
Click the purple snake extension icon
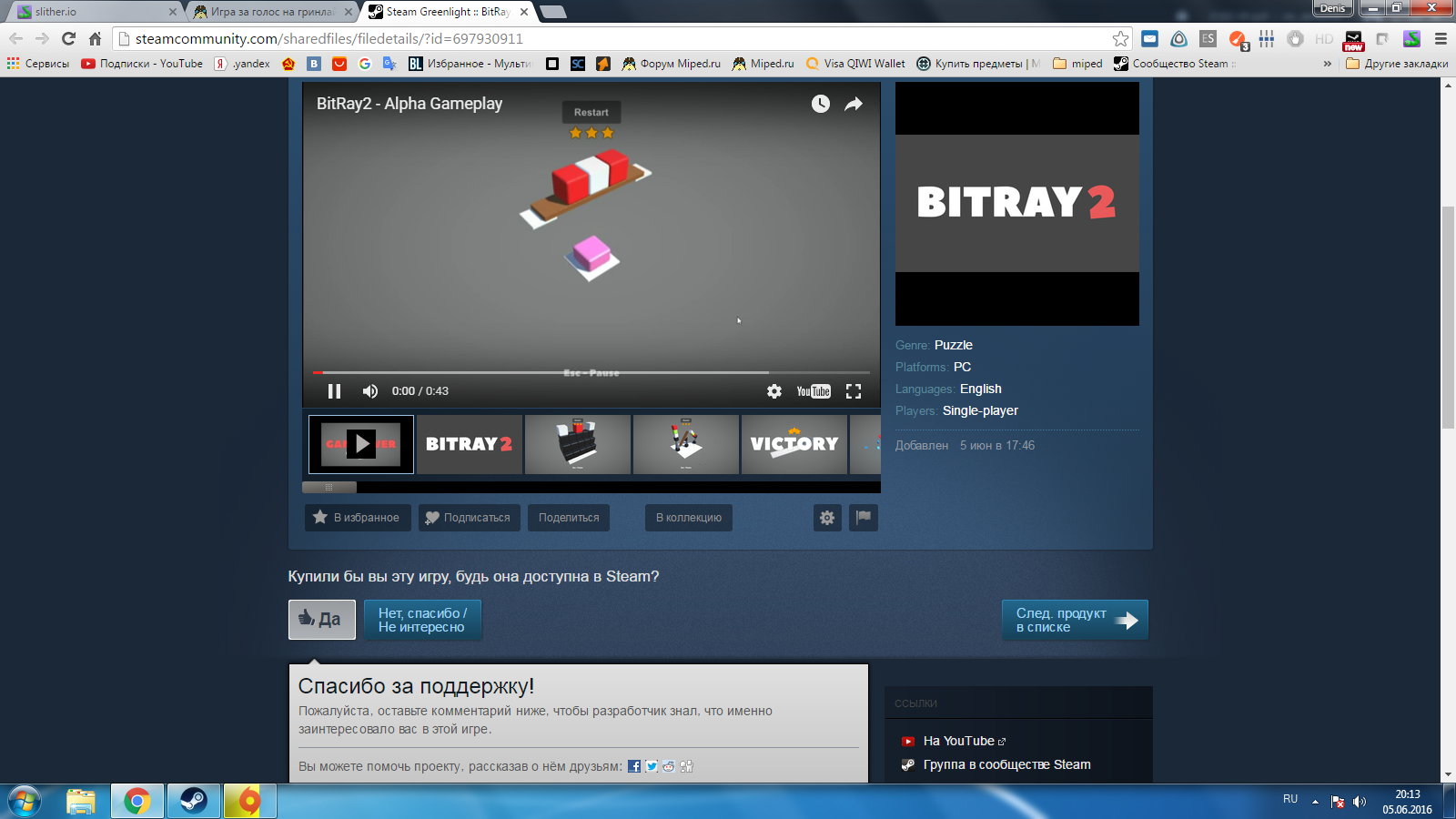coord(1411,38)
